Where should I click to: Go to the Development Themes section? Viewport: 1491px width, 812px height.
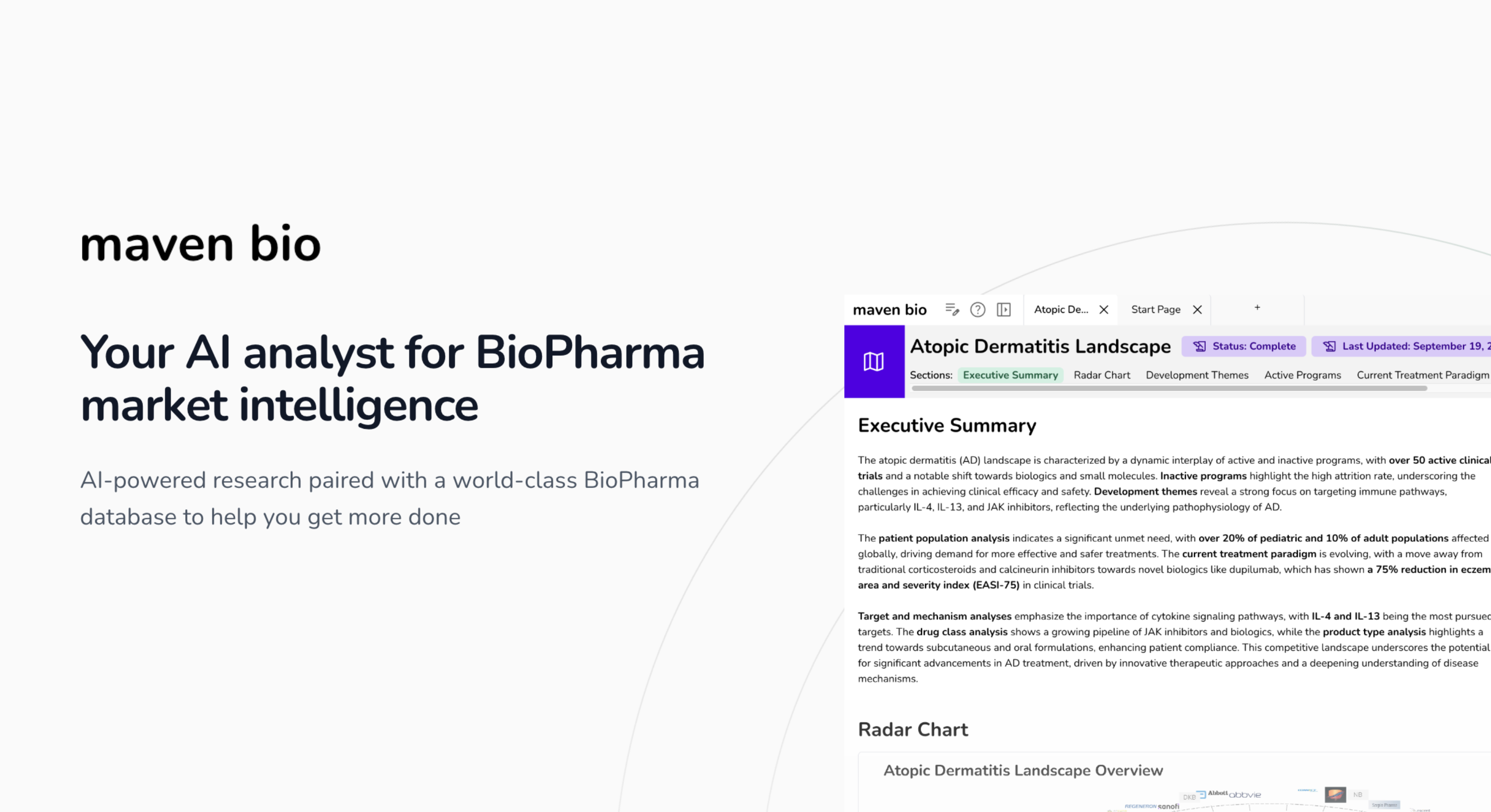point(1197,375)
